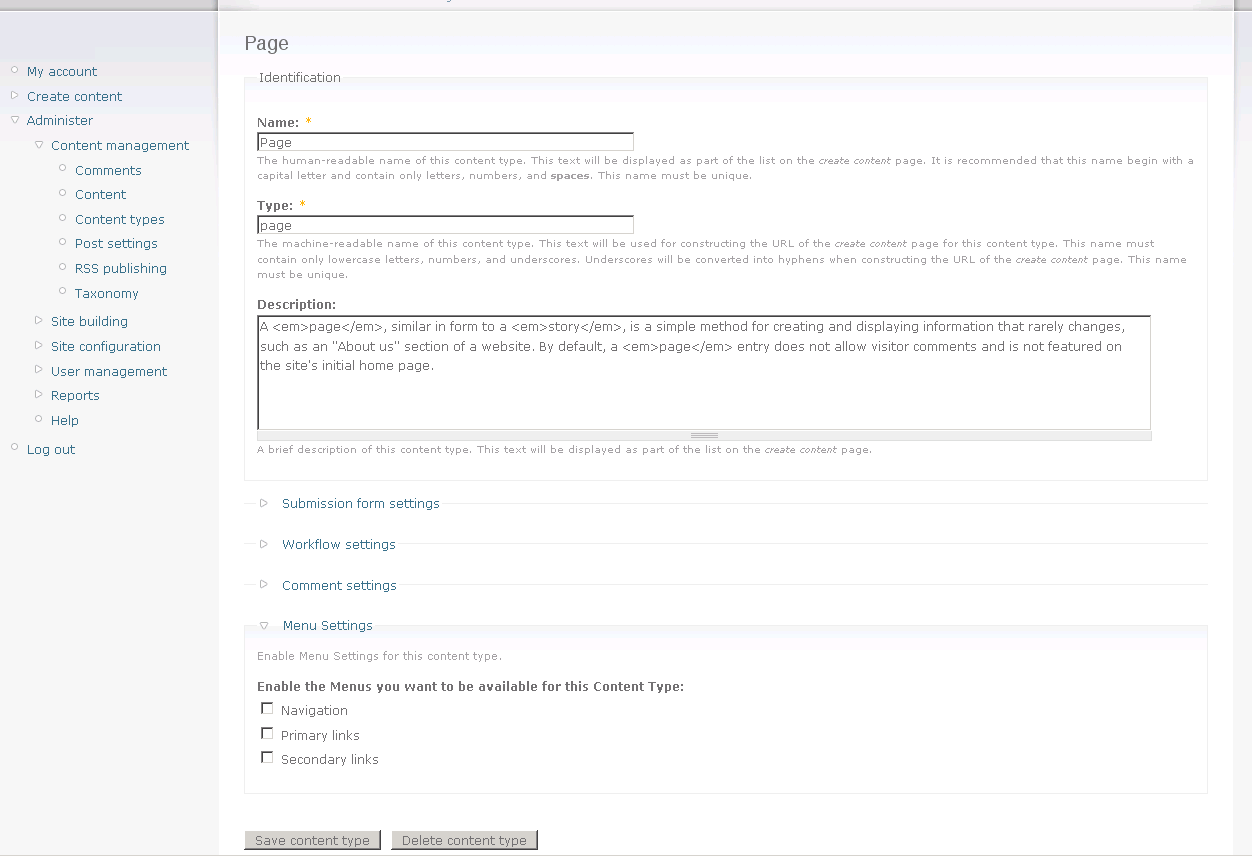Expand the Reports arrow icon

coord(39,395)
